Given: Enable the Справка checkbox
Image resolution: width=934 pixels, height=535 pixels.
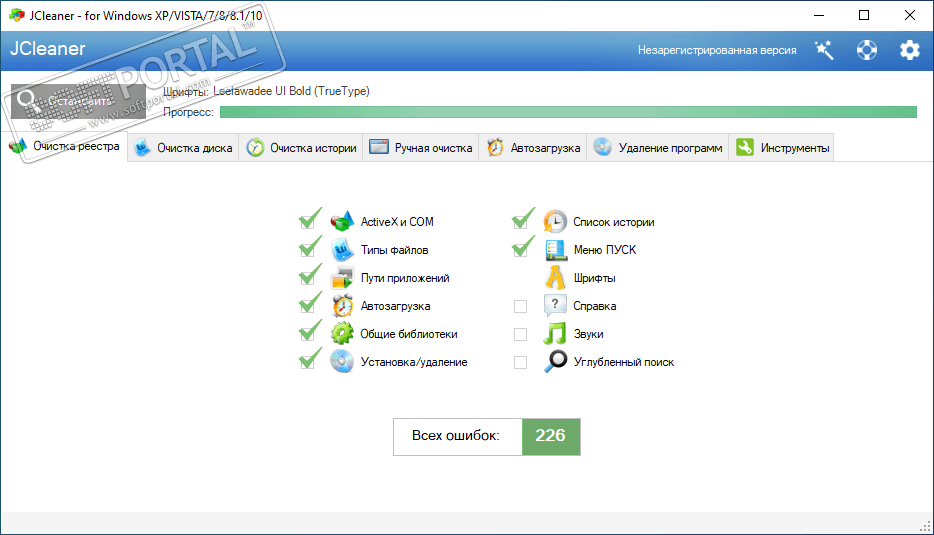Looking at the screenshot, I should click(521, 306).
